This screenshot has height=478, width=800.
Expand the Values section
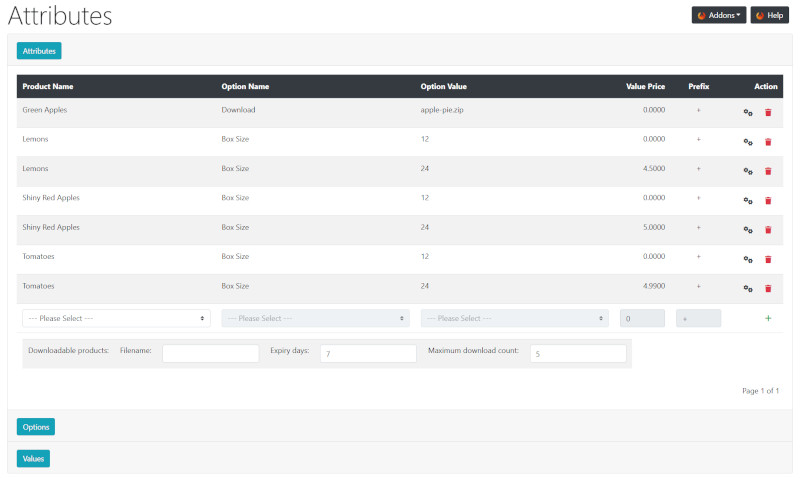[x=33, y=459]
